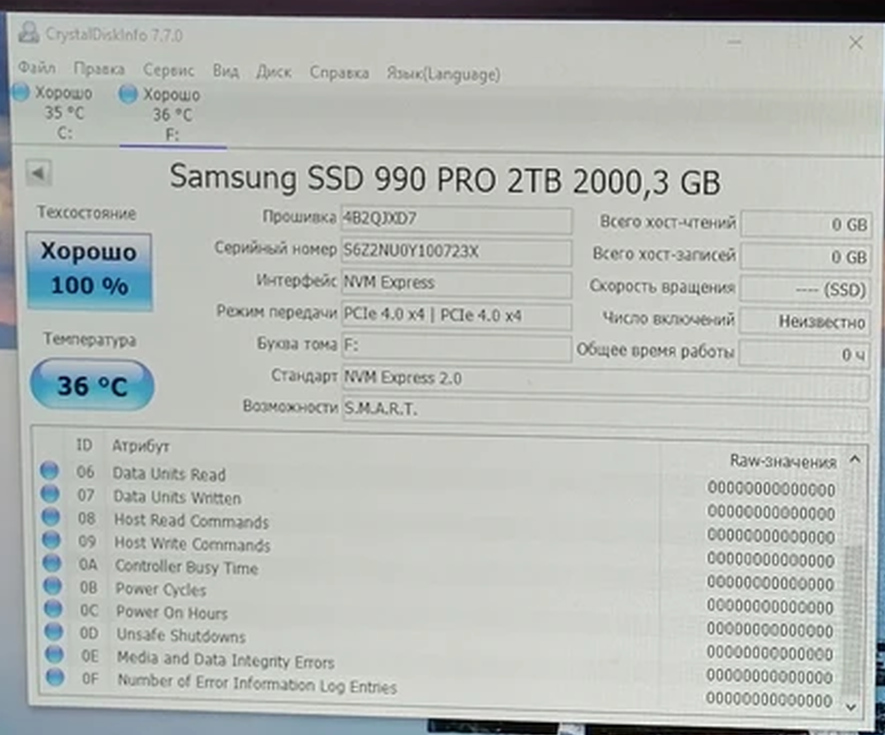This screenshot has height=735, width=885.
Task: Click the Атрибут column header
Action: (141, 446)
